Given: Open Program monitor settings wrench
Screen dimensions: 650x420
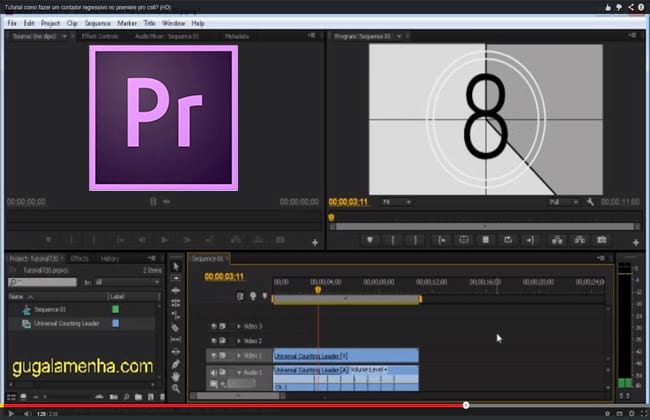Looking at the screenshot, I should pos(590,202).
